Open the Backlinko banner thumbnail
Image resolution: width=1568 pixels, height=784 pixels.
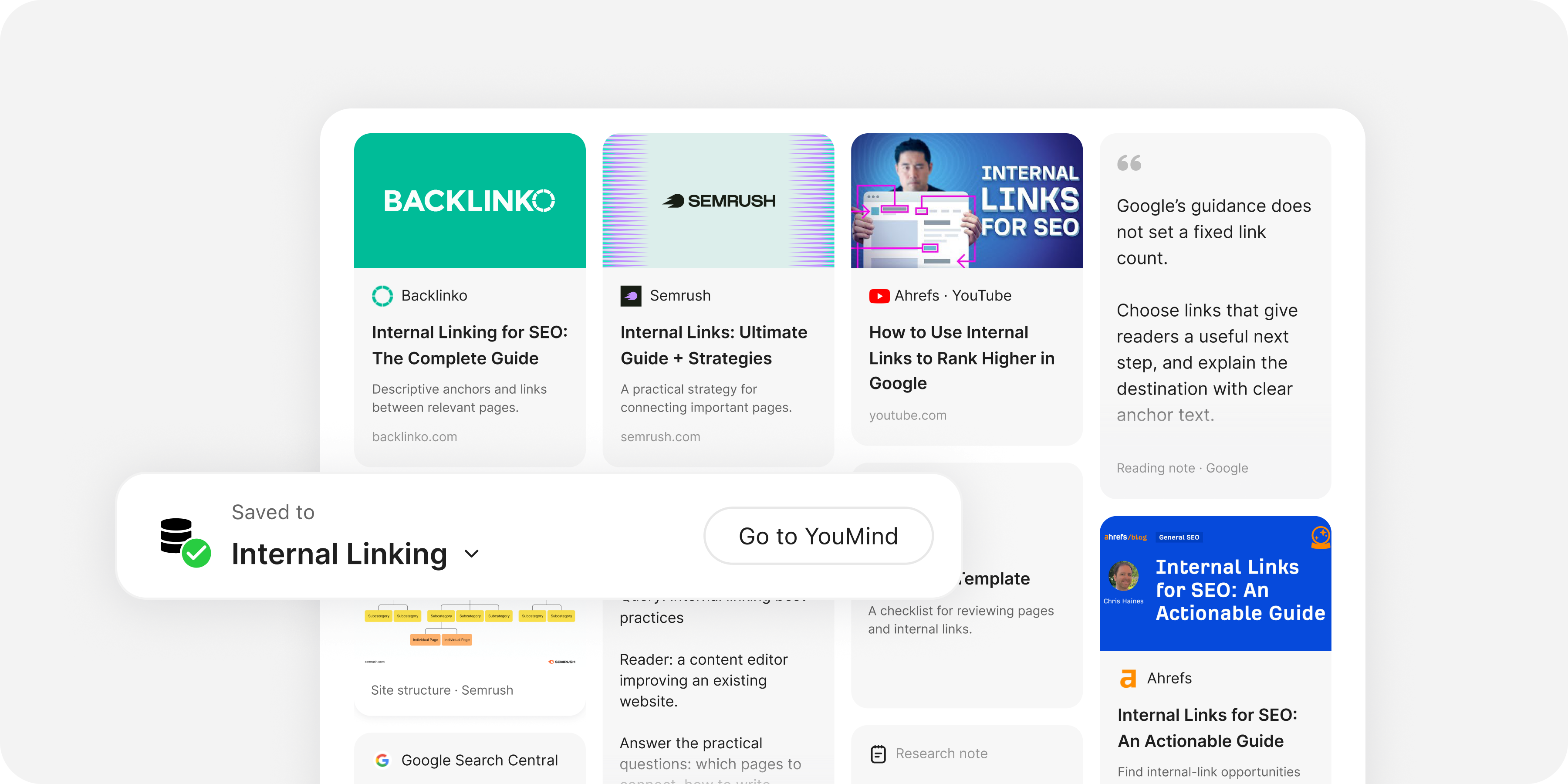470,200
